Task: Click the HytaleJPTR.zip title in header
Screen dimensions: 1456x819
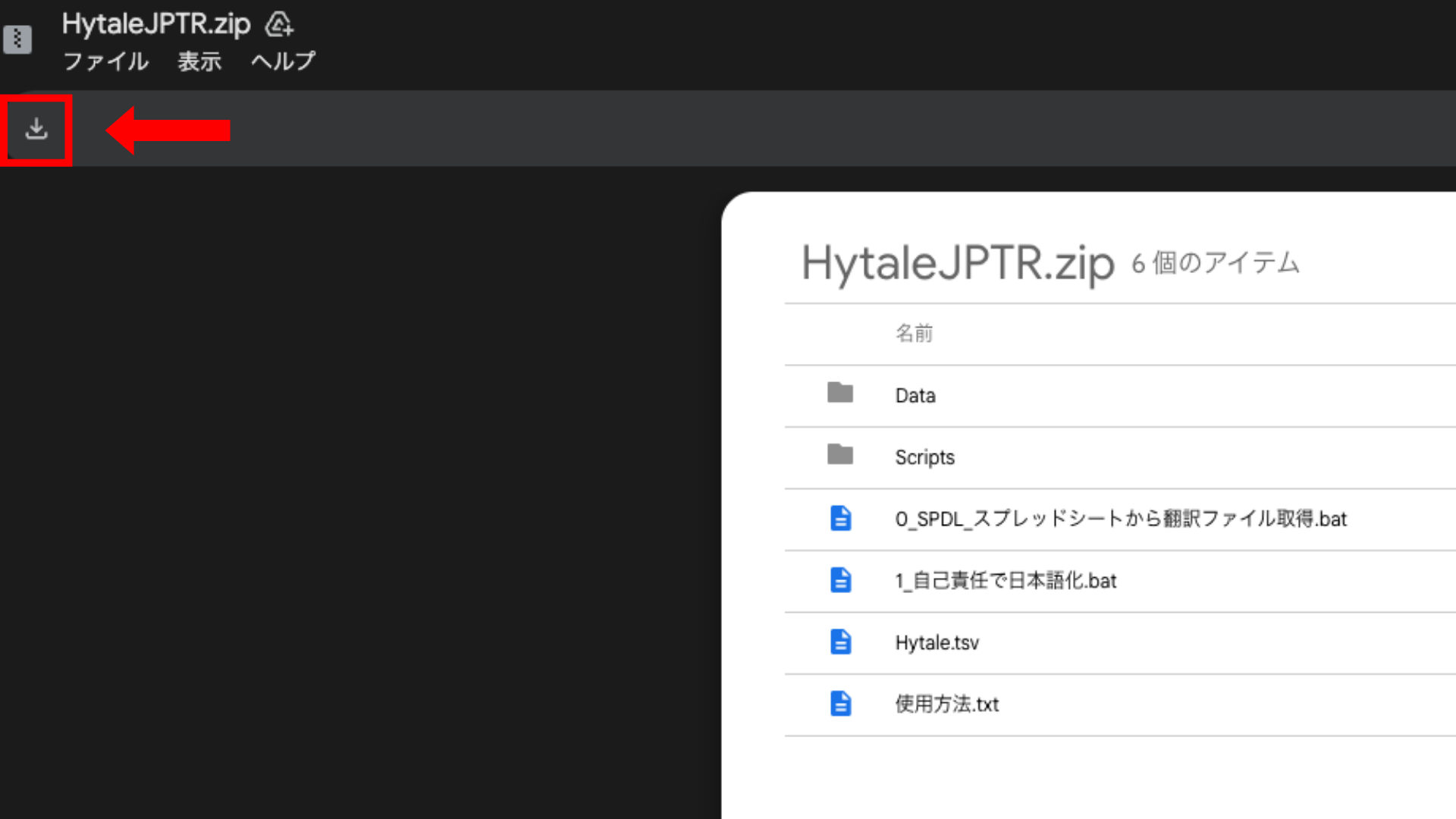Action: (x=155, y=24)
